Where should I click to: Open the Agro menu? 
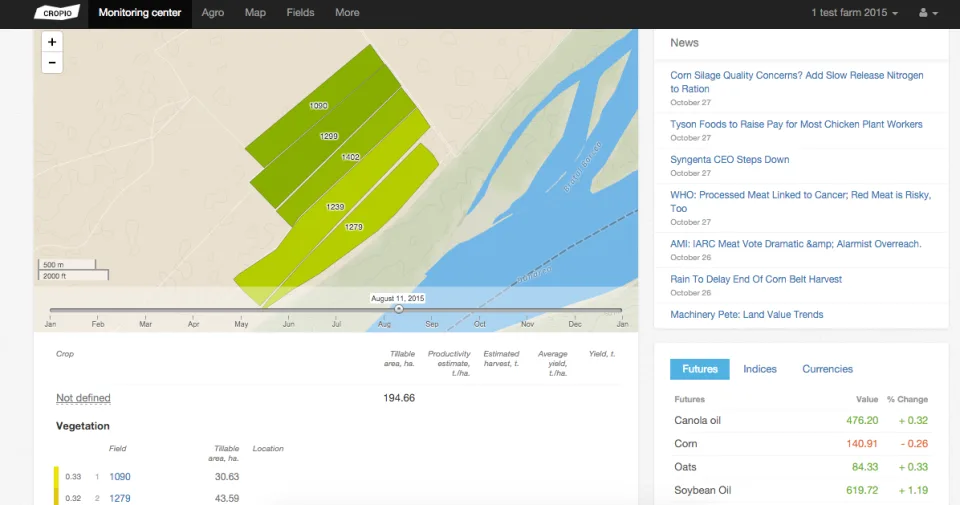click(212, 12)
